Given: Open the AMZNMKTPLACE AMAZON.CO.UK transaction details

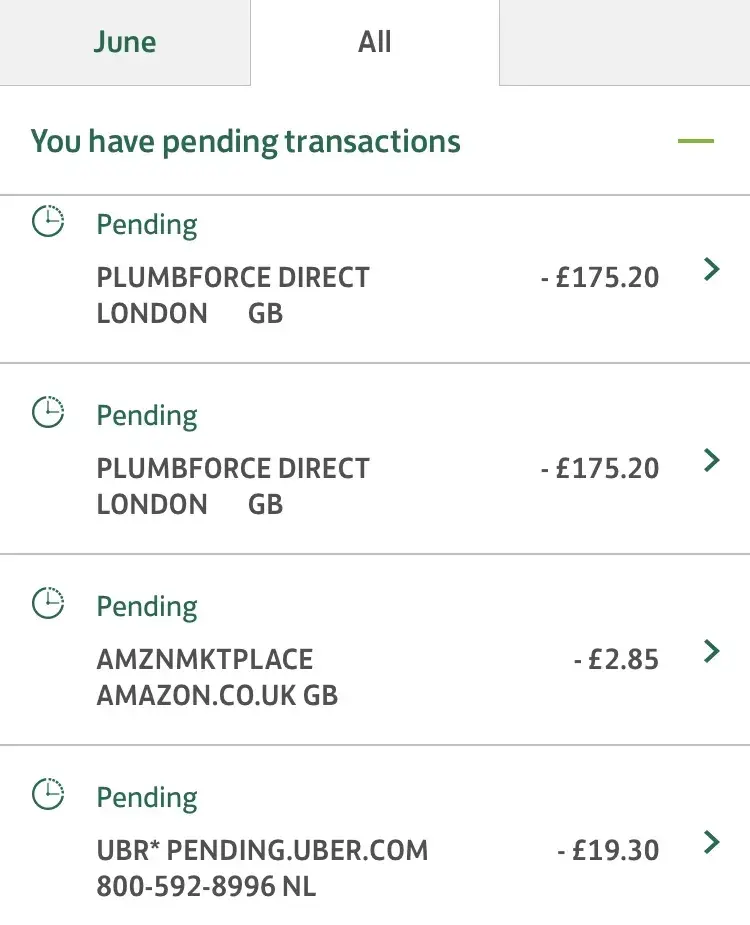Looking at the screenshot, I should pos(217,677).
